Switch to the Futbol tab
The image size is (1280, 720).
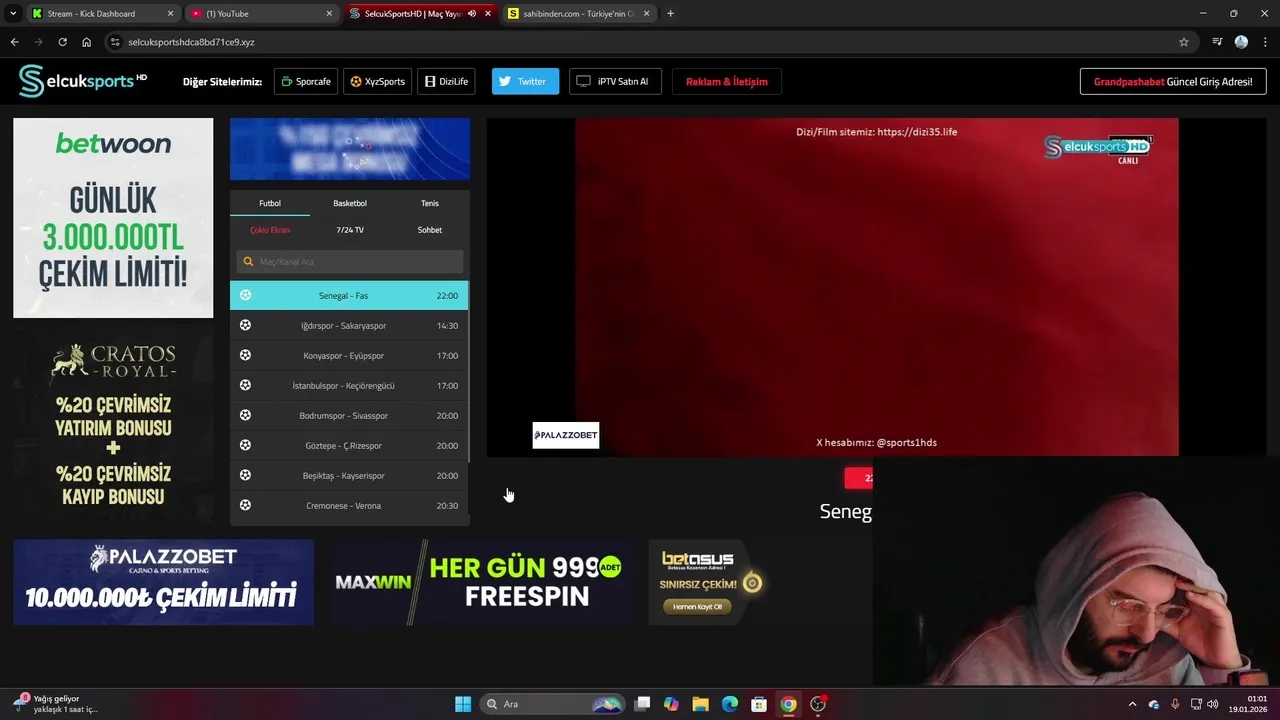pyautogui.click(x=270, y=203)
